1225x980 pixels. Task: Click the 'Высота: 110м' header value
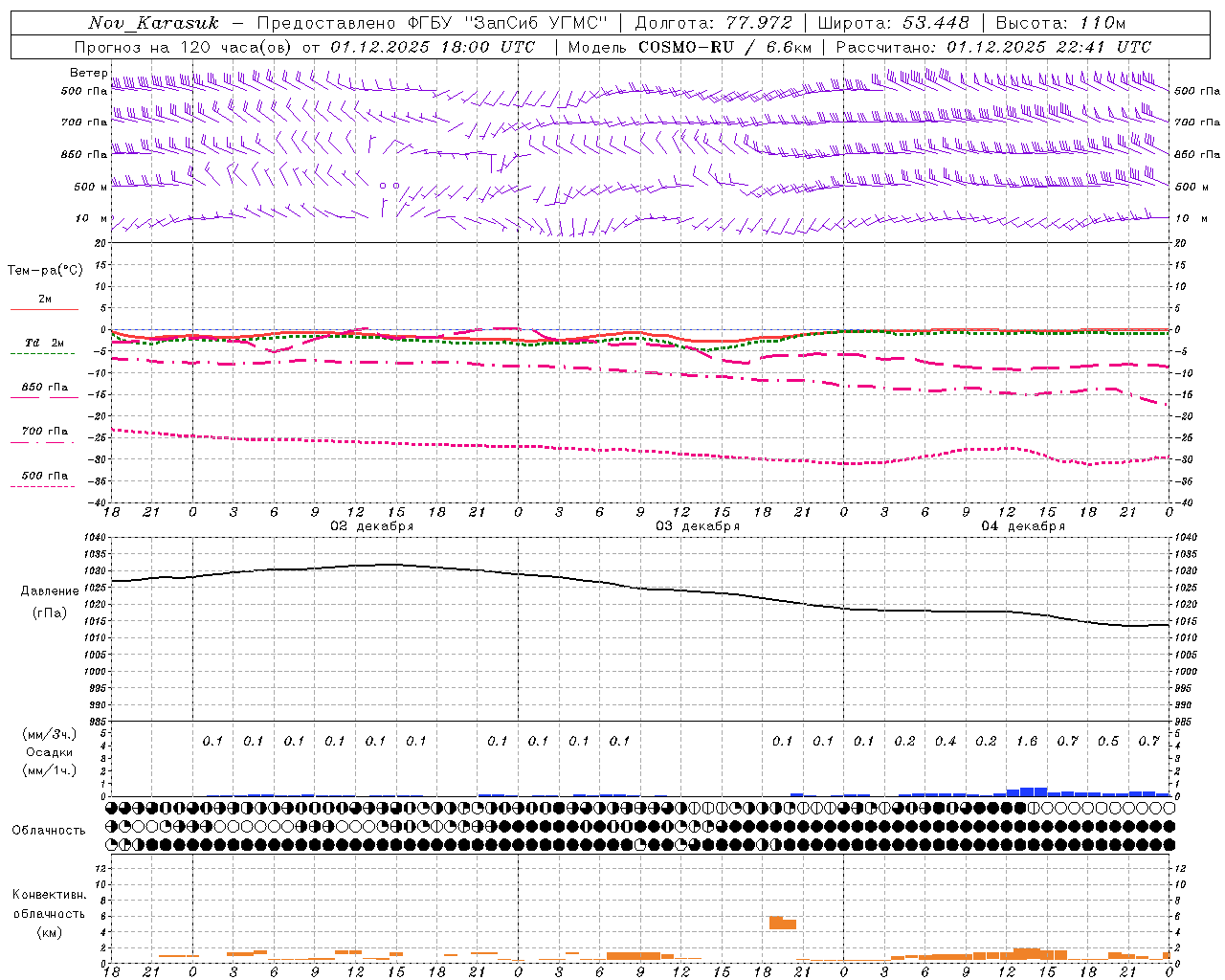pyautogui.click(x=1060, y=23)
